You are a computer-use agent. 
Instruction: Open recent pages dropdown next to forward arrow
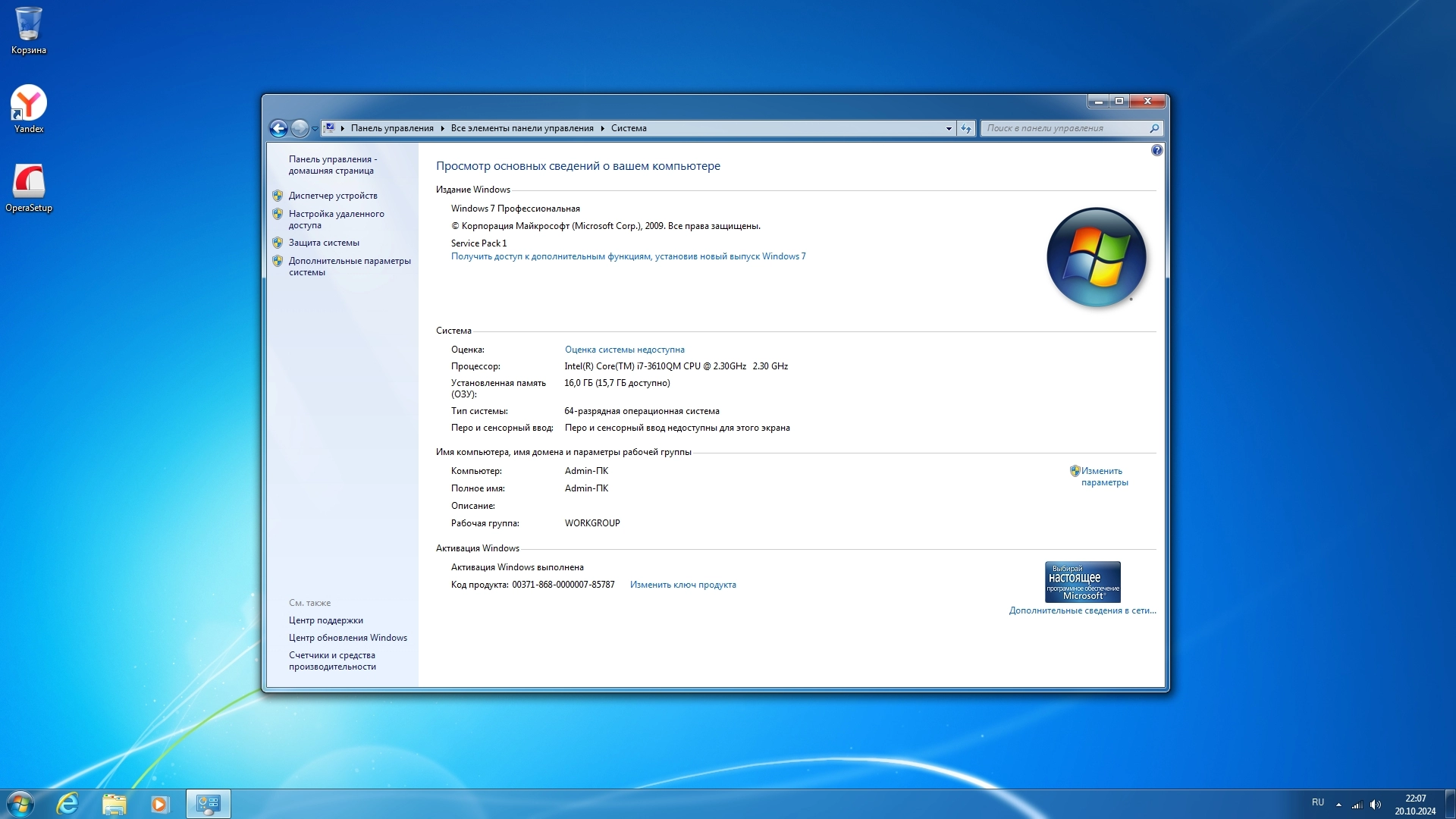point(315,129)
